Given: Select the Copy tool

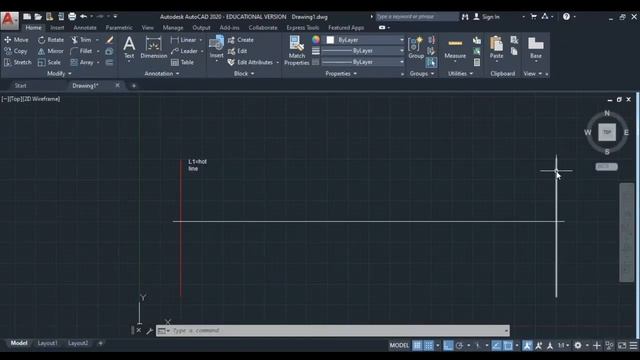Looking at the screenshot, I should 16,51.
